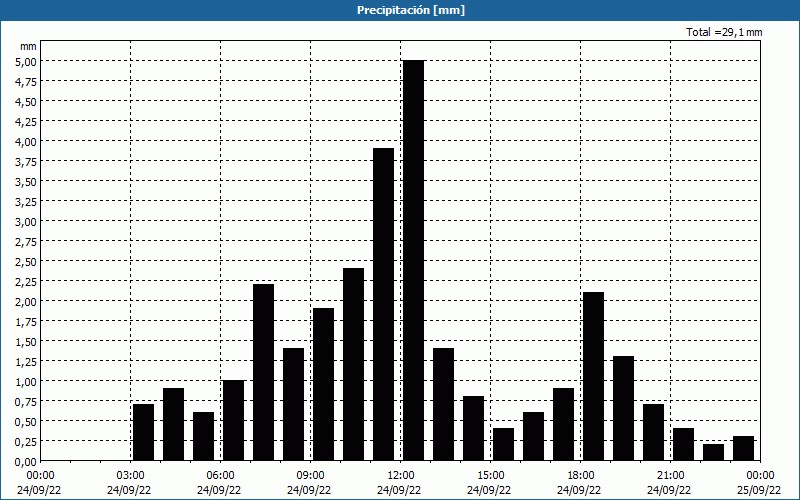Click the 06:00 24/09/22 time label

[x=219, y=483]
